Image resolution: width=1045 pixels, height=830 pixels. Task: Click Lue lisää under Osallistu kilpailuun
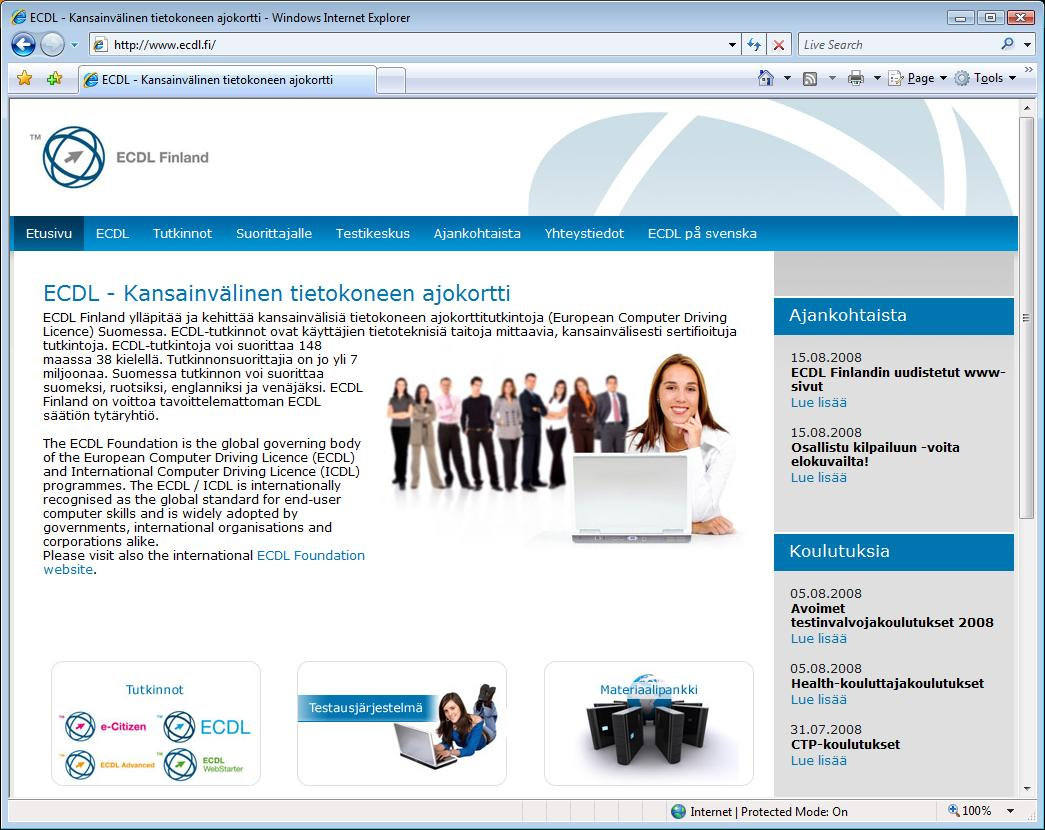click(x=818, y=477)
